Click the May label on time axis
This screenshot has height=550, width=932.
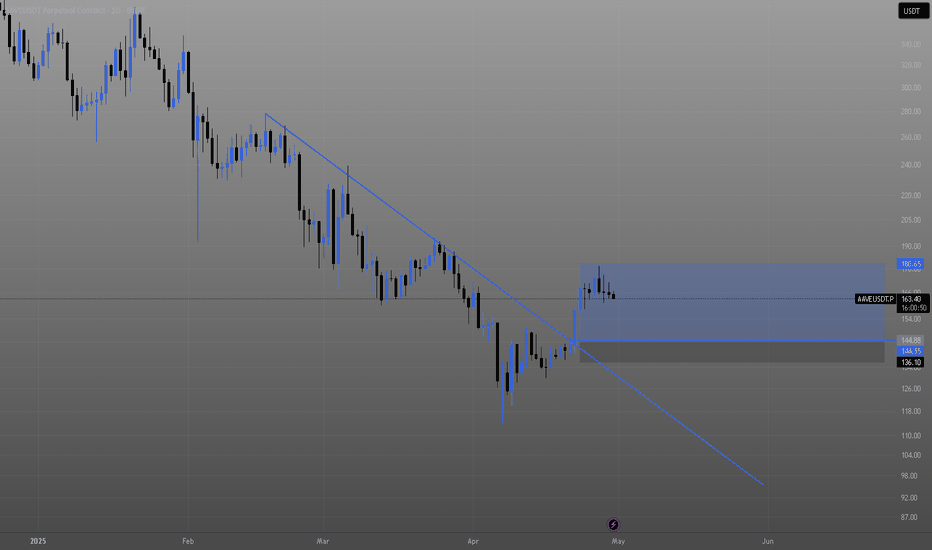pyautogui.click(x=618, y=541)
